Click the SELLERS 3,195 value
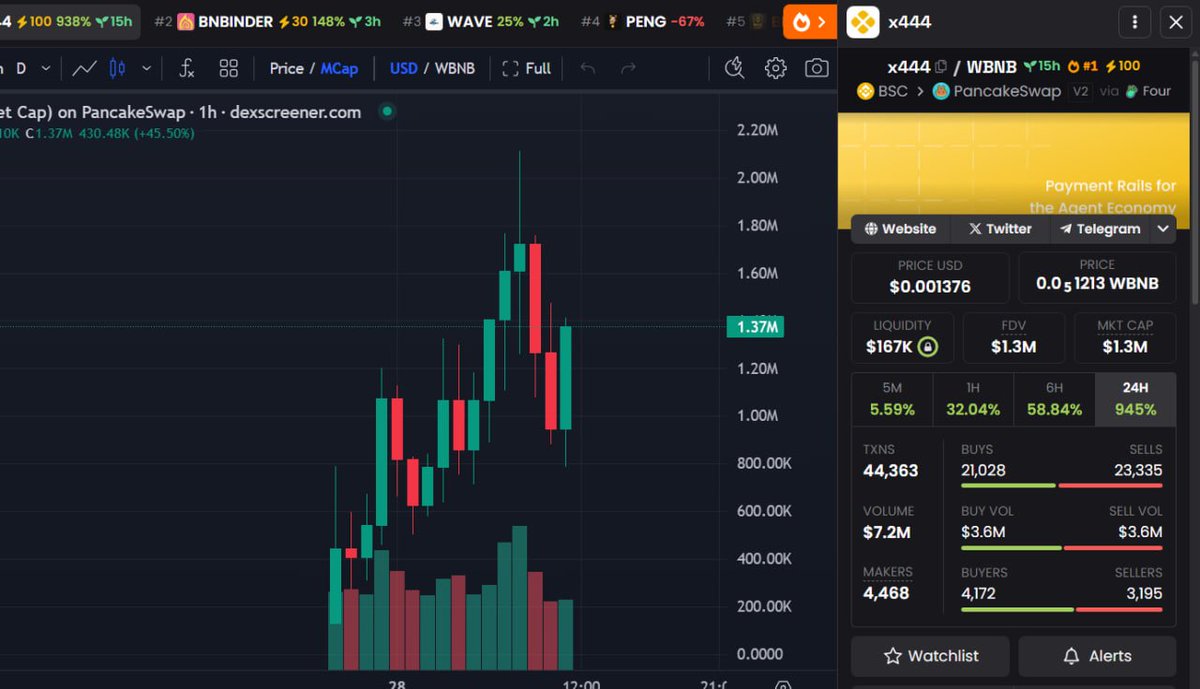Image resolution: width=1200 pixels, height=689 pixels. (1142, 593)
